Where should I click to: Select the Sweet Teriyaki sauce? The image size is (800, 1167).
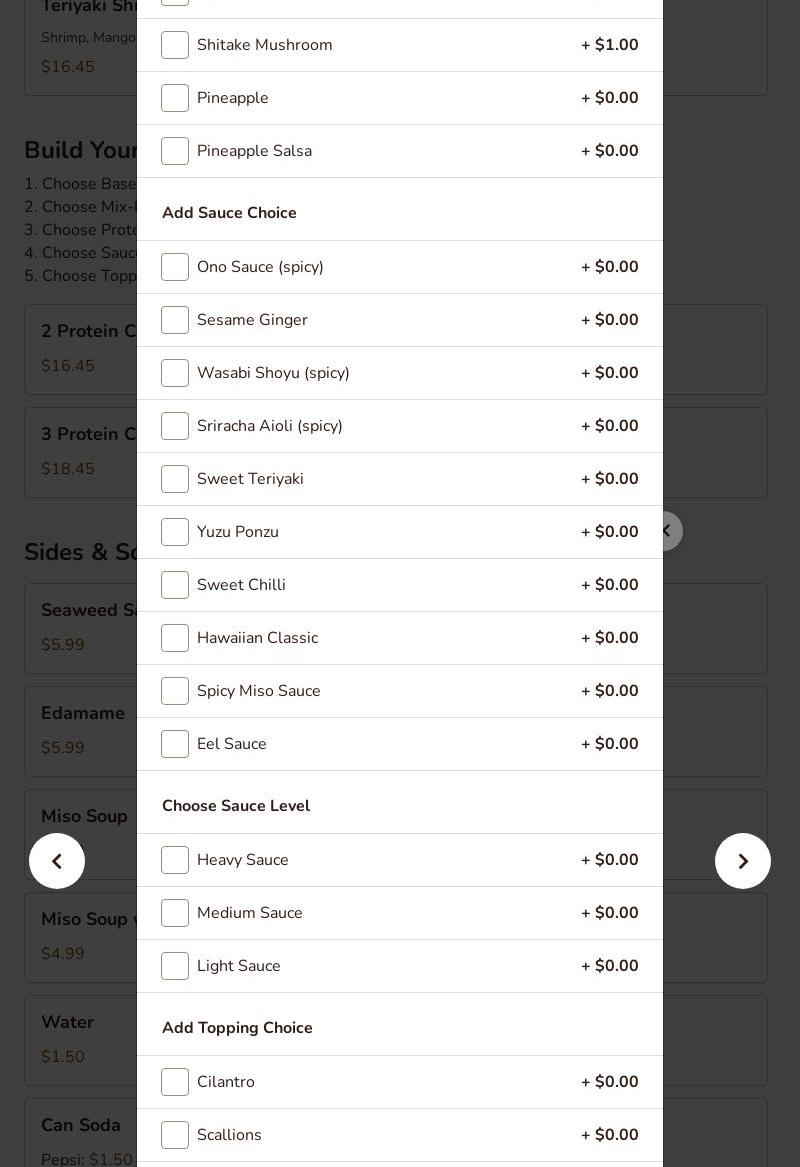tap(175, 479)
